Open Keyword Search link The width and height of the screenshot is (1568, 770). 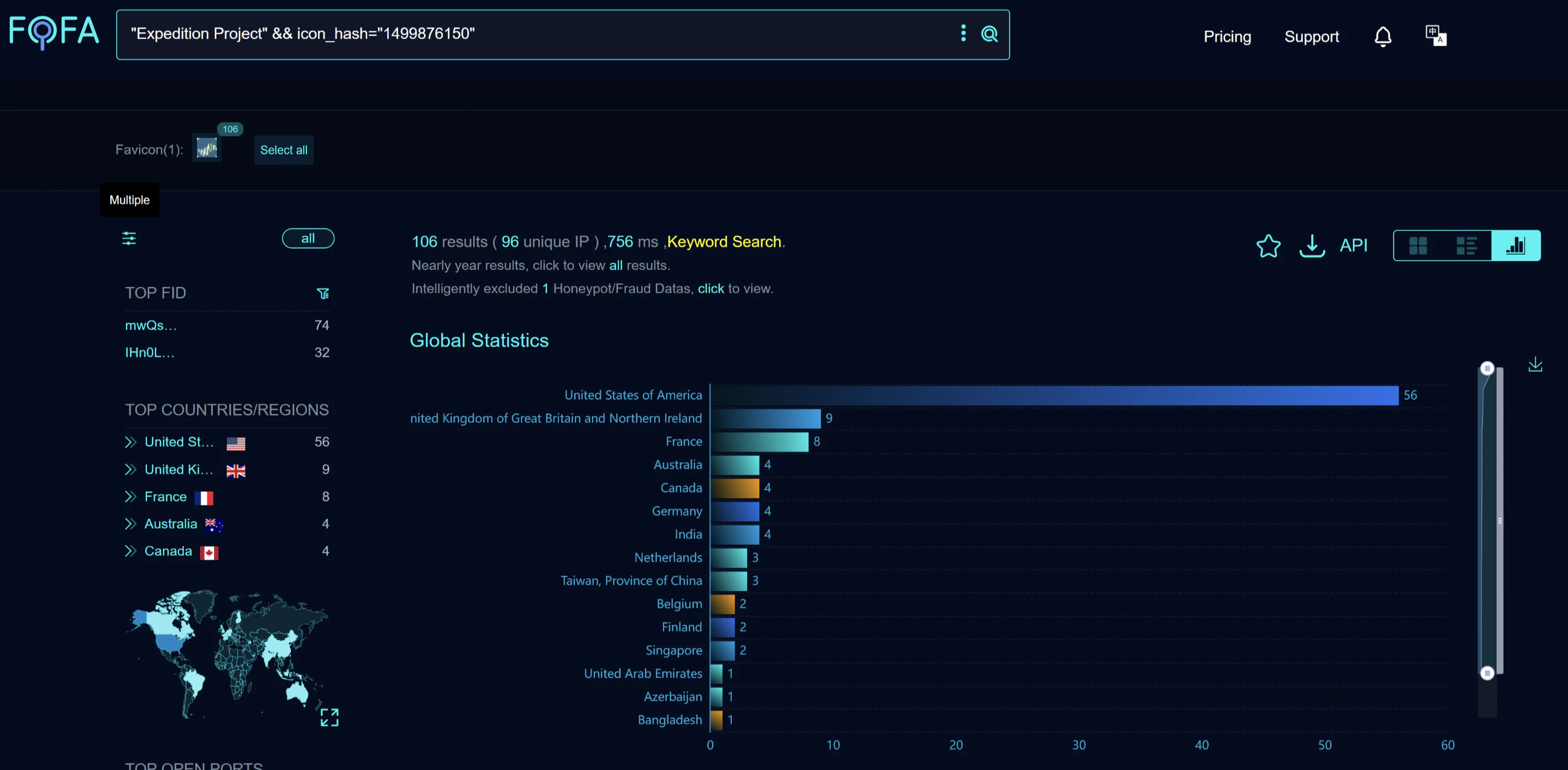tap(723, 242)
